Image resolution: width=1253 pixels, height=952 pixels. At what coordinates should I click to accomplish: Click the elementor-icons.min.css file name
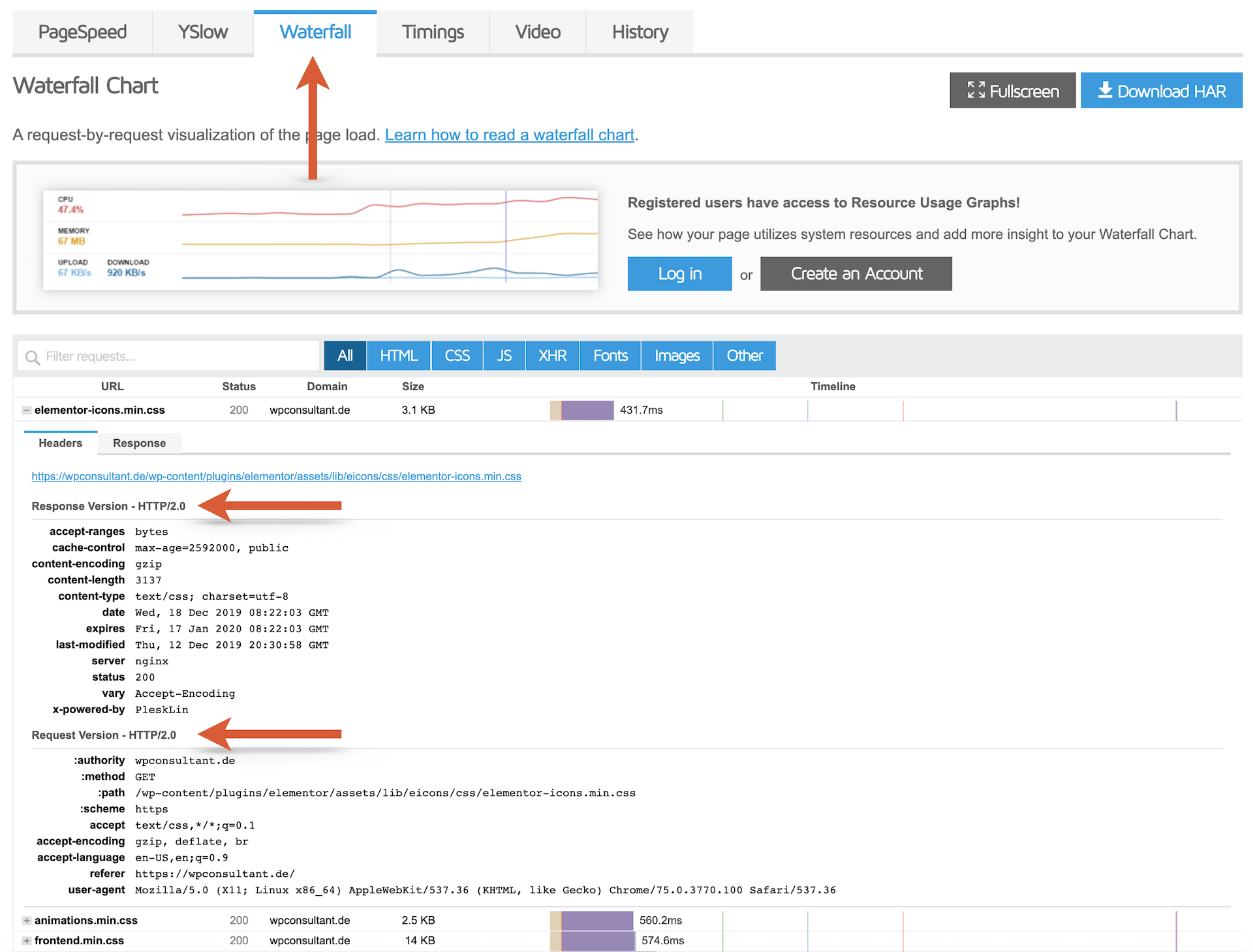100,410
